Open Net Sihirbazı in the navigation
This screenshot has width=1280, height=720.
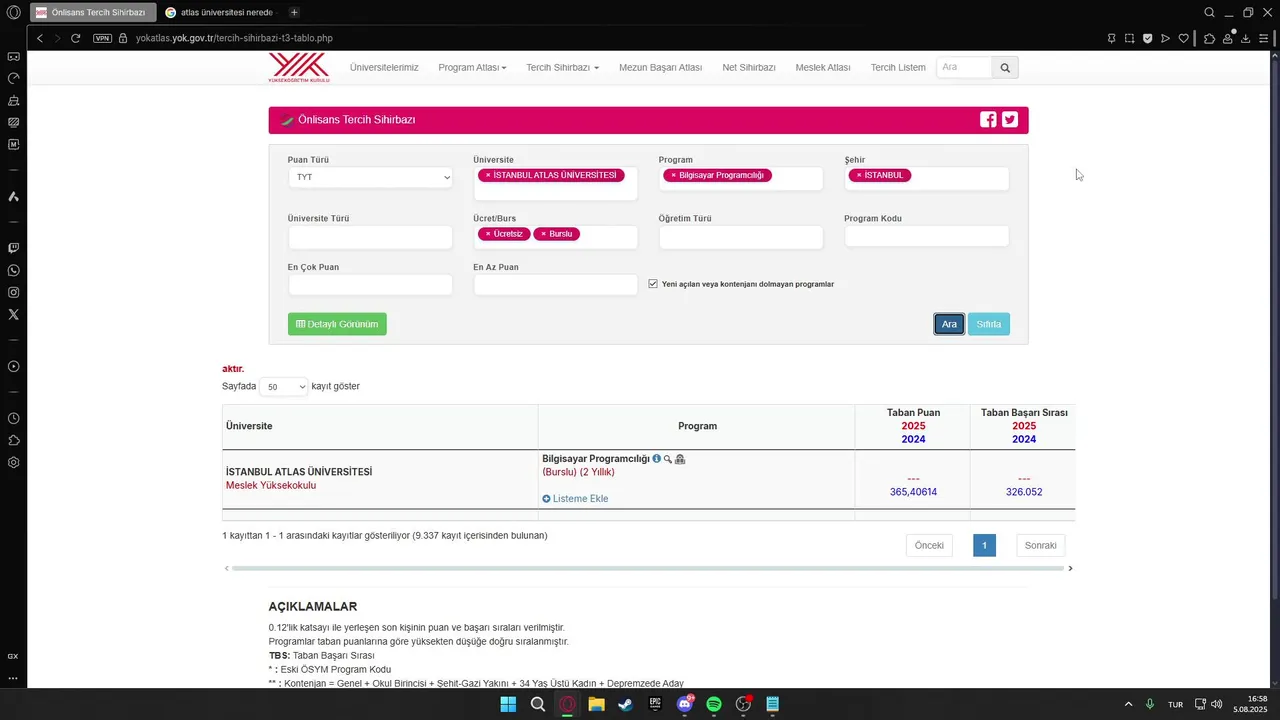coord(749,67)
